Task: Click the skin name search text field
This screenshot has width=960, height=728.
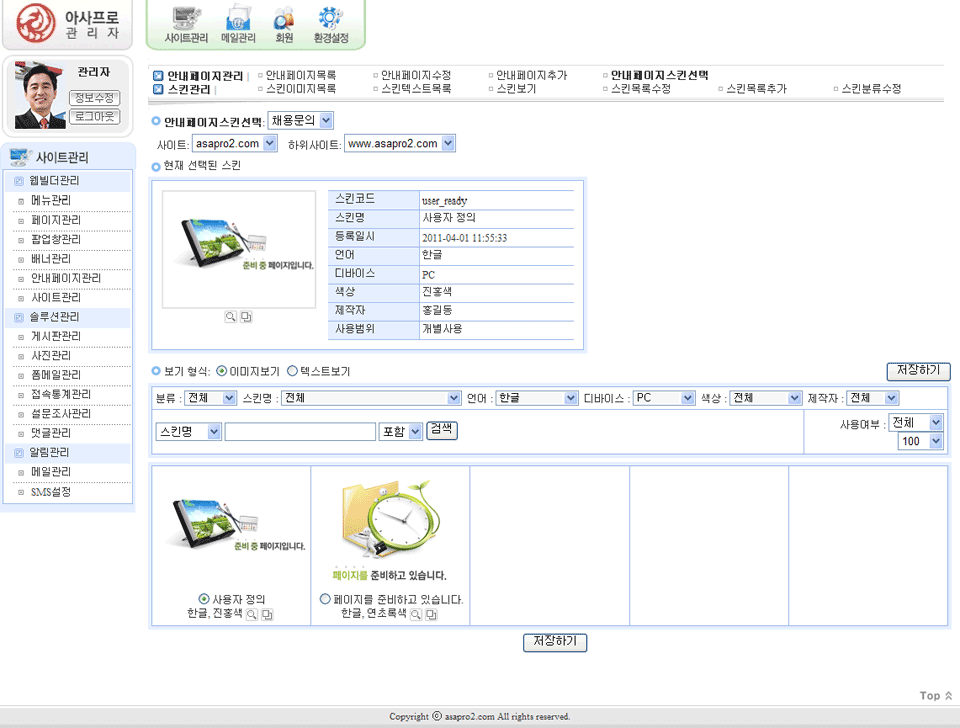Action: click(x=300, y=432)
